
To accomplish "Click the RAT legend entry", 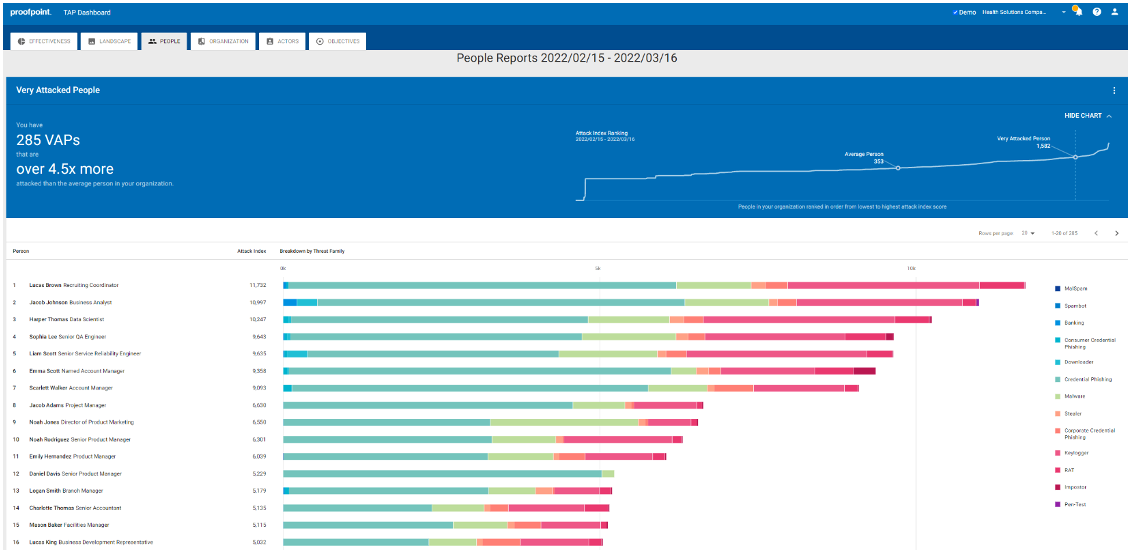I will (1065, 471).
